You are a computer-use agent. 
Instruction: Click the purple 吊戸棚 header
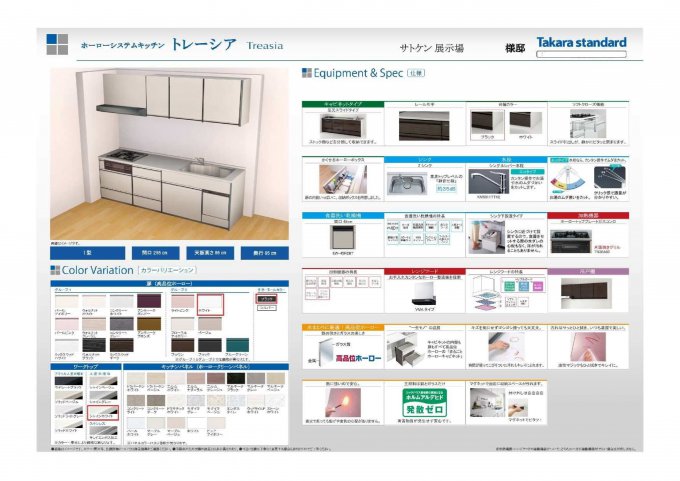pos(588,272)
